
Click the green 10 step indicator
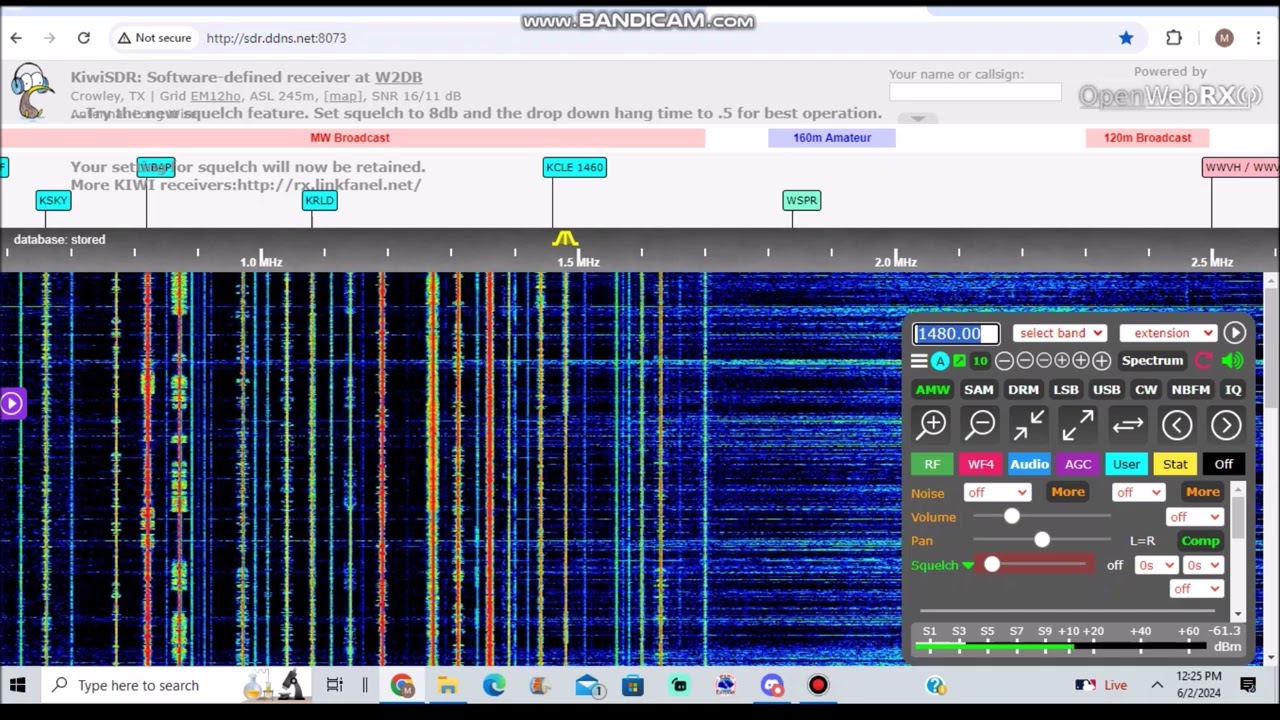[x=980, y=361]
